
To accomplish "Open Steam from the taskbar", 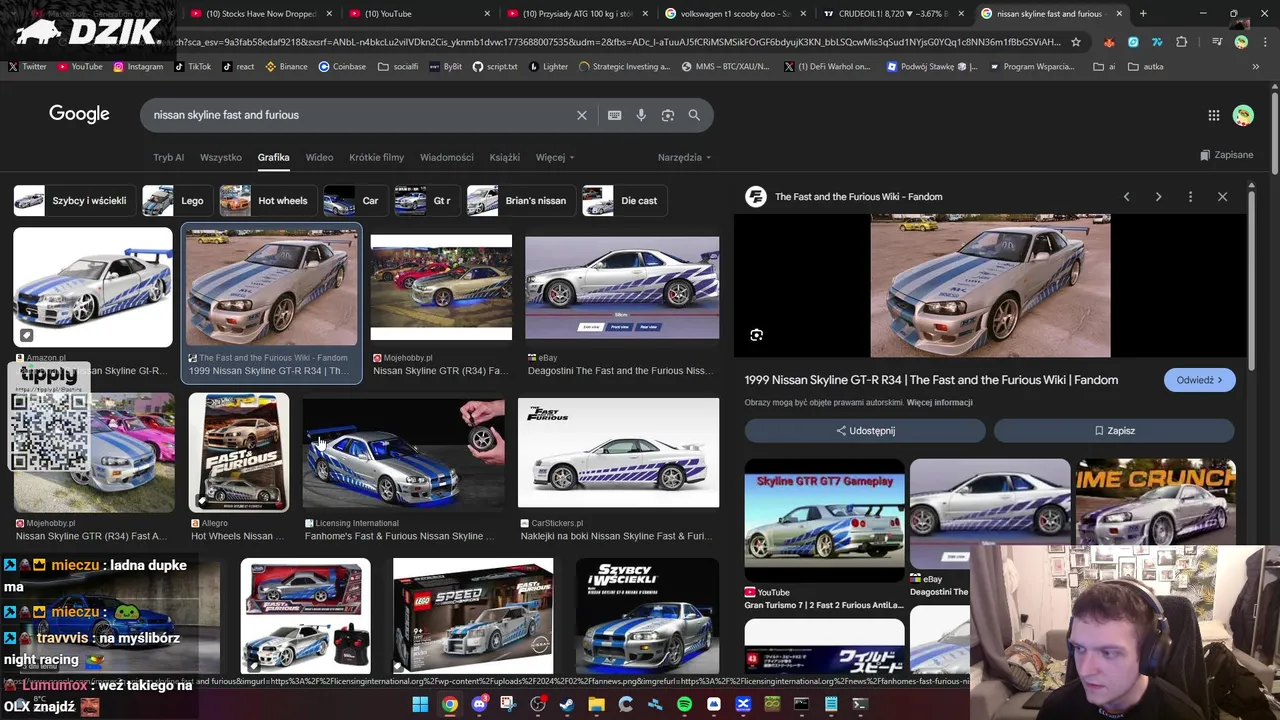I will point(567,704).
